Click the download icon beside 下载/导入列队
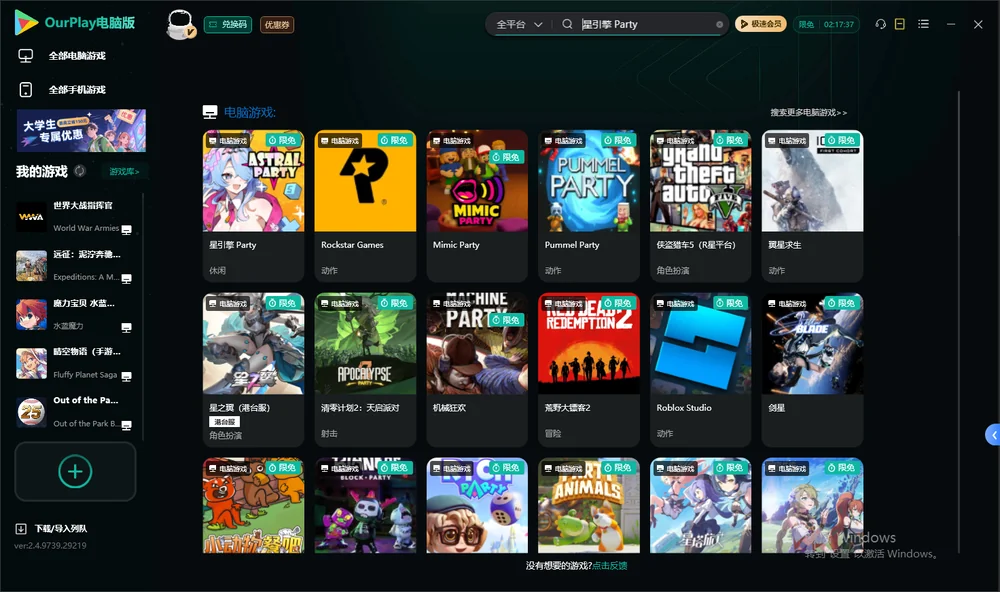1000x592 pixels. [21, 529]
